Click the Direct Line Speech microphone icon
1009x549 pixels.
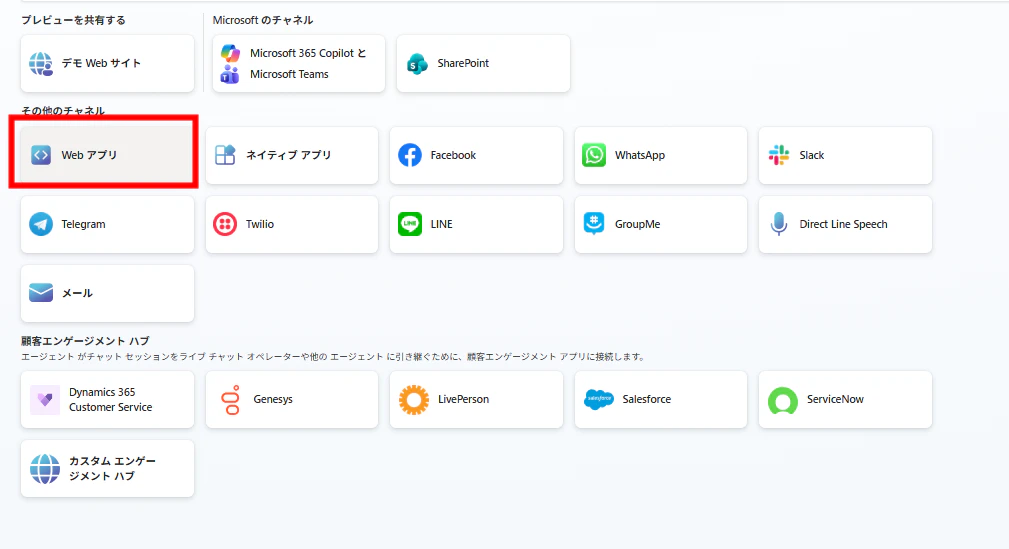(779, 224)
